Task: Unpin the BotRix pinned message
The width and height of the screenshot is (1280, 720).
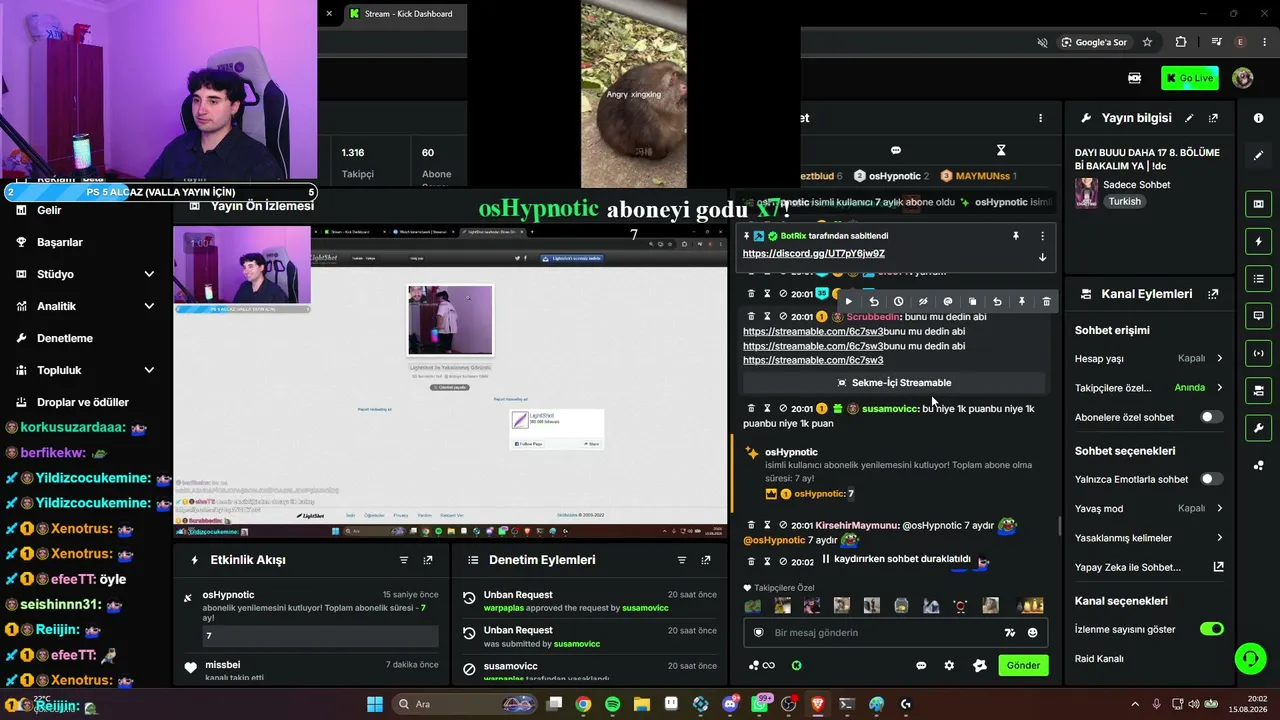Action: coord(1015,236)
